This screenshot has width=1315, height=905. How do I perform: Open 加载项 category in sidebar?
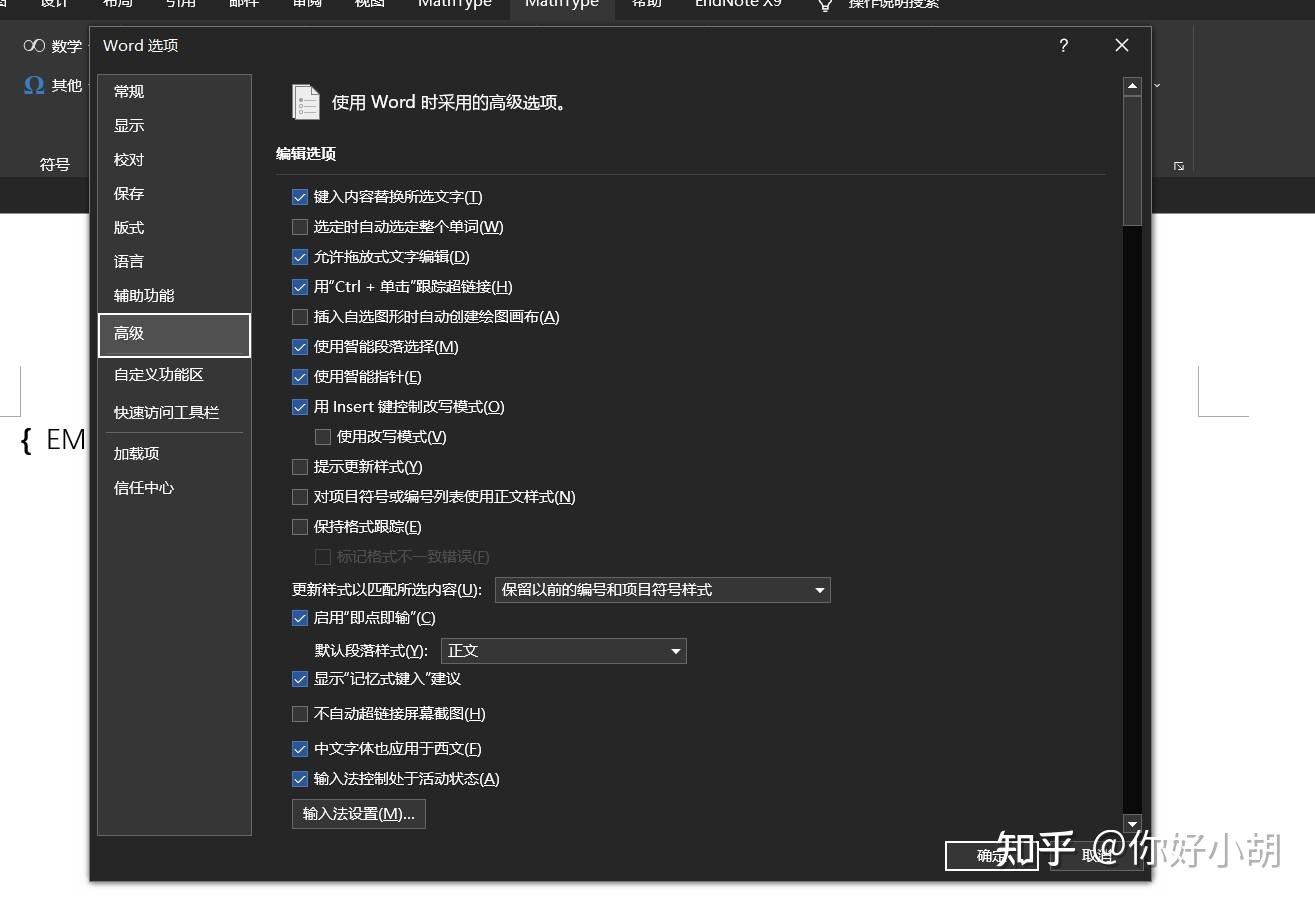click(x=174, y=453)
